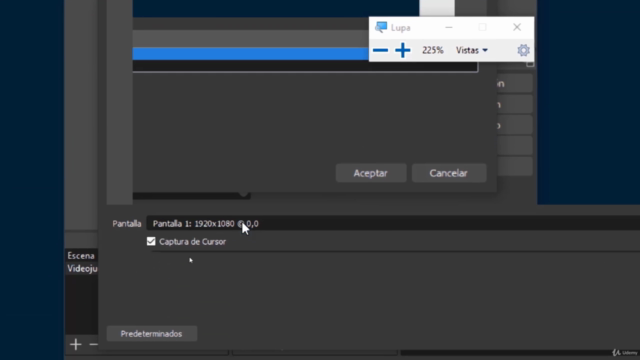Click the Predeterminados button
Screen dimensions: 640x360
[151, 333]
